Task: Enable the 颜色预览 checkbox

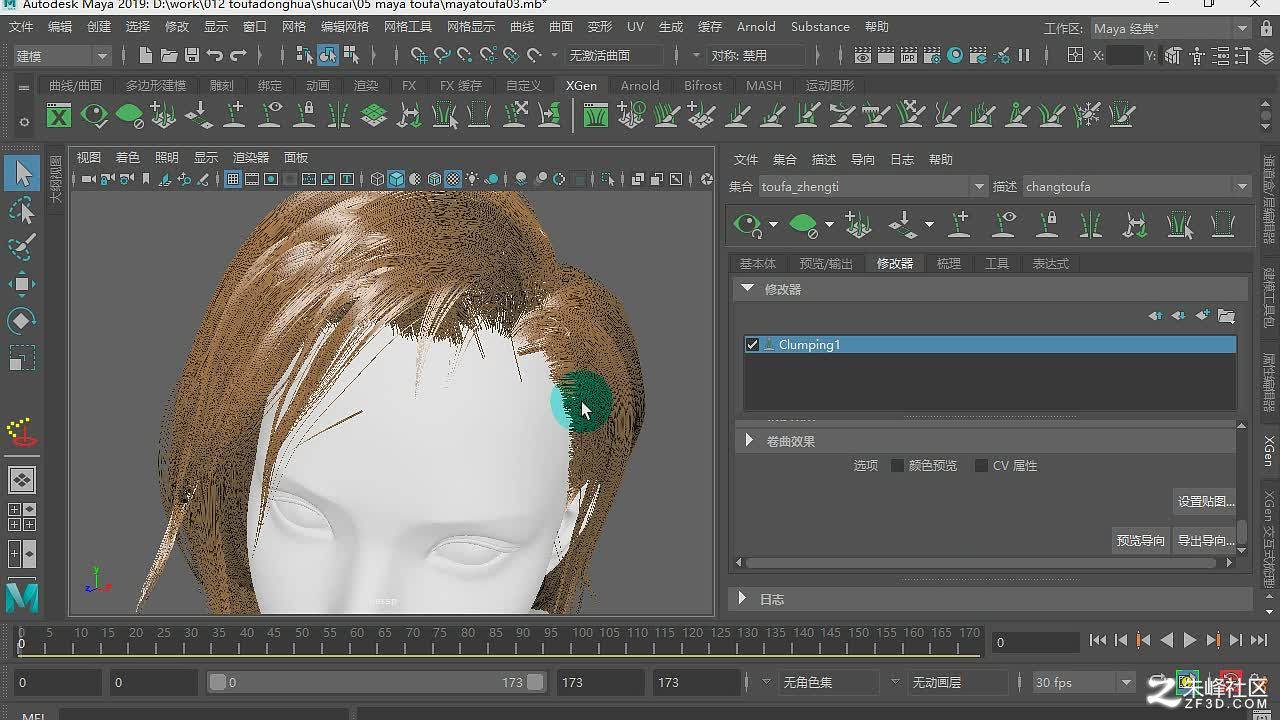Action: pyautogui.click(x=897, y=465)
